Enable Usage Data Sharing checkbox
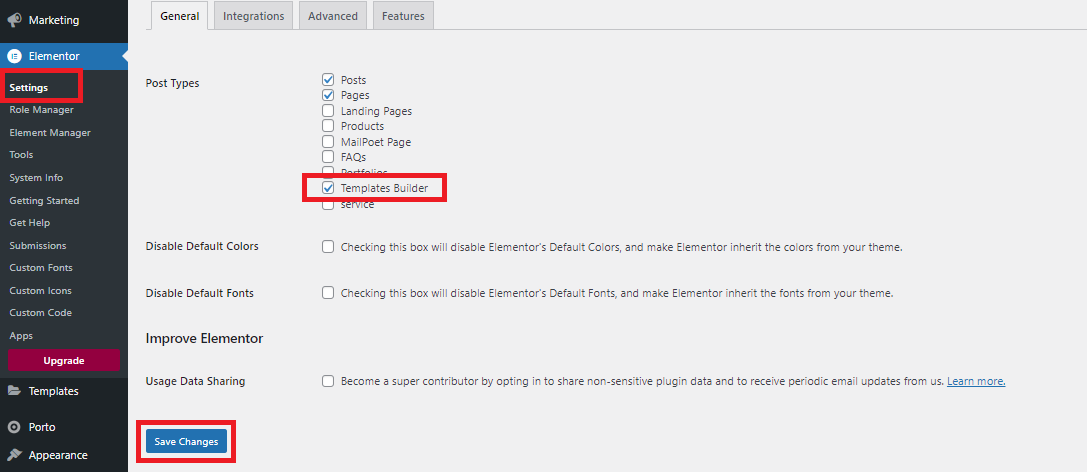1087x472 pixels. [328, 381]
